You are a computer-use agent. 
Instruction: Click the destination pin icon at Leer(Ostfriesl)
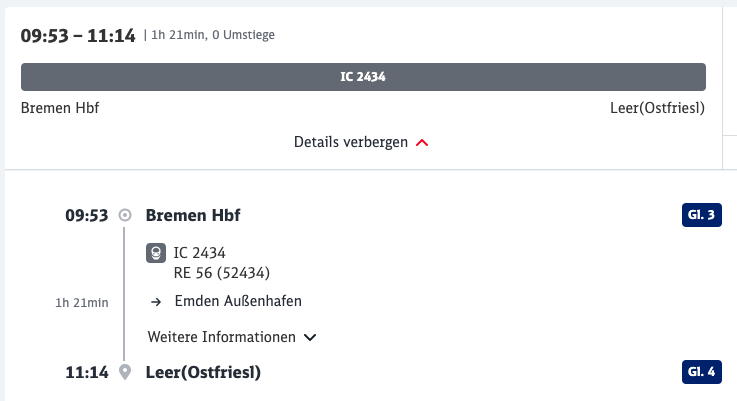pyautogui.click(x=125, y=373)
